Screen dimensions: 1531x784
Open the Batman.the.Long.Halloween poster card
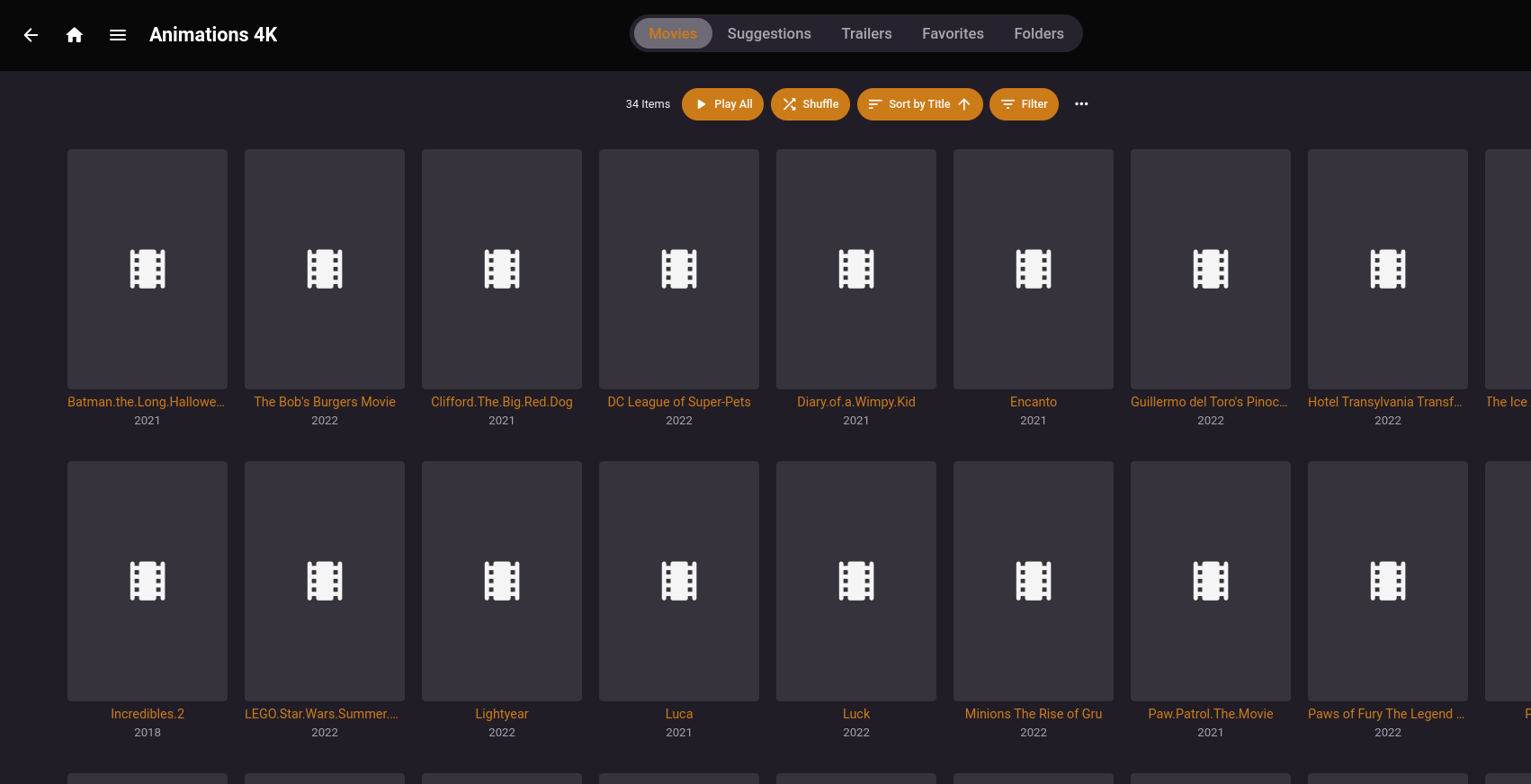tap(148, 269)
